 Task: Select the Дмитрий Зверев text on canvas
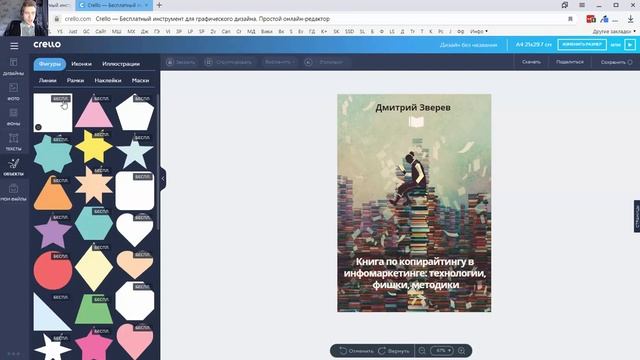(413, 107)
